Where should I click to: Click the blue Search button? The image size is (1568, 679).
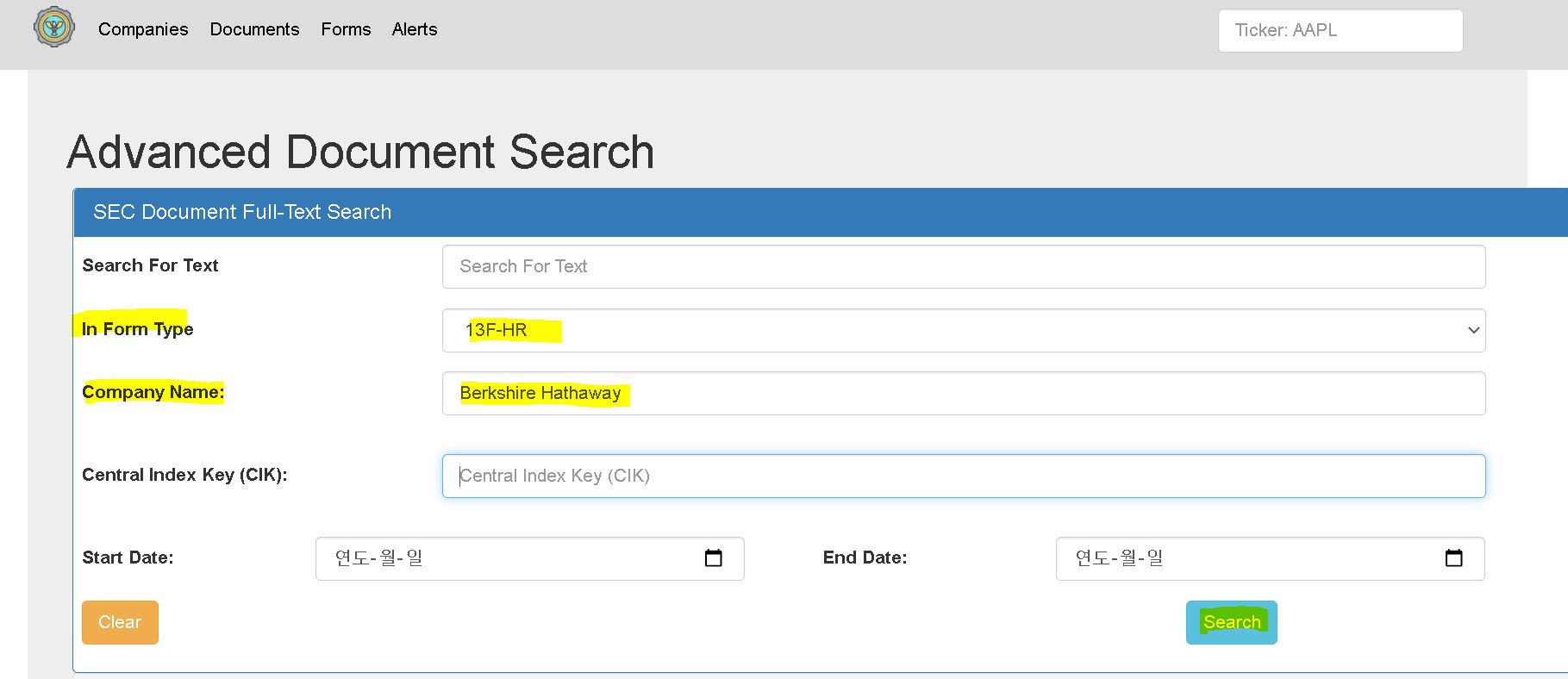(x=1232, y=622)
